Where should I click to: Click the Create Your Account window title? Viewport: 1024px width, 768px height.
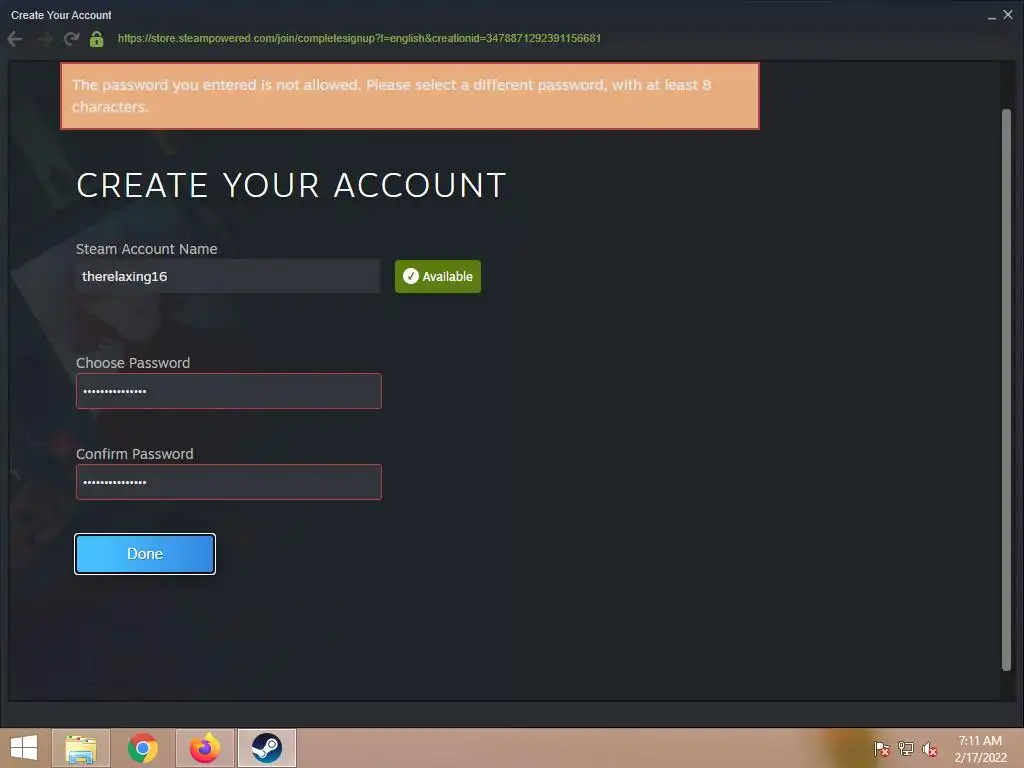pyautogui.click(x=61, y=15)
